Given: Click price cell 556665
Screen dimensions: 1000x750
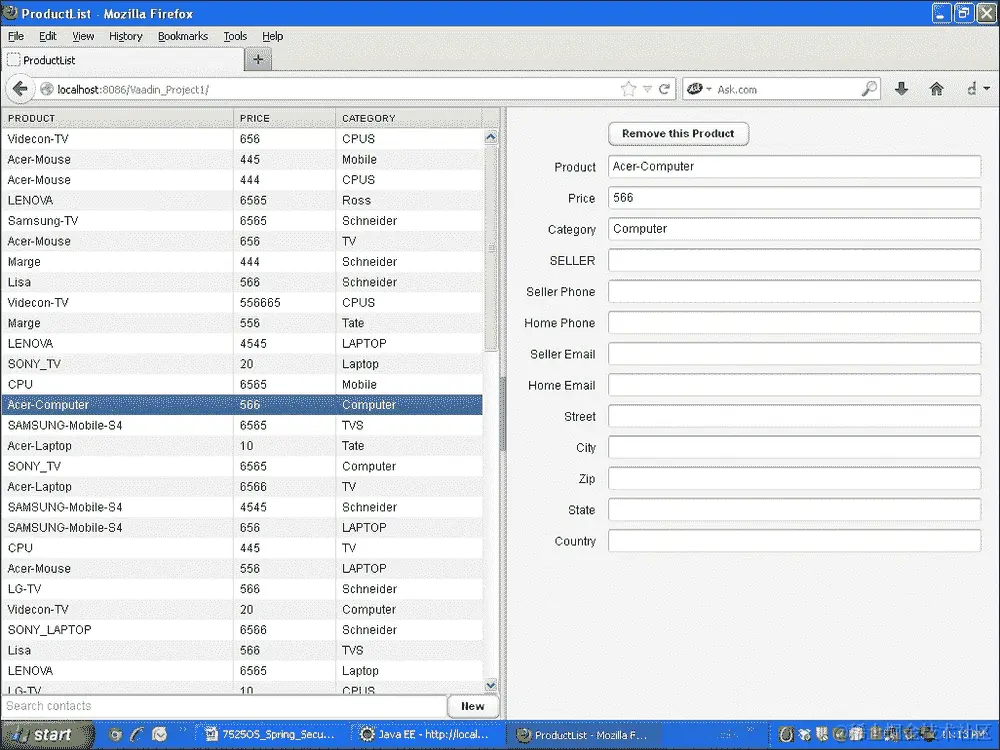Looking at the screenshot, I should tap(284, 303).
